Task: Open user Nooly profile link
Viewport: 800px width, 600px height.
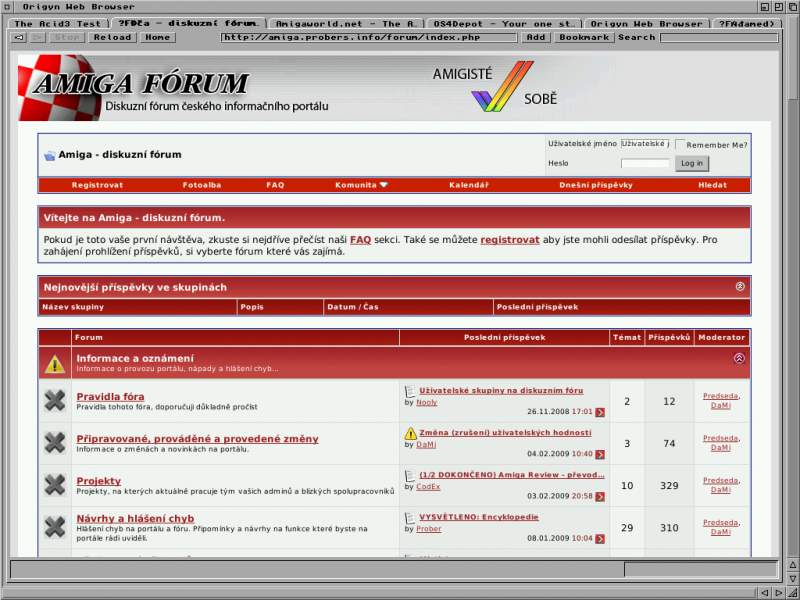Action: point(427,403)
